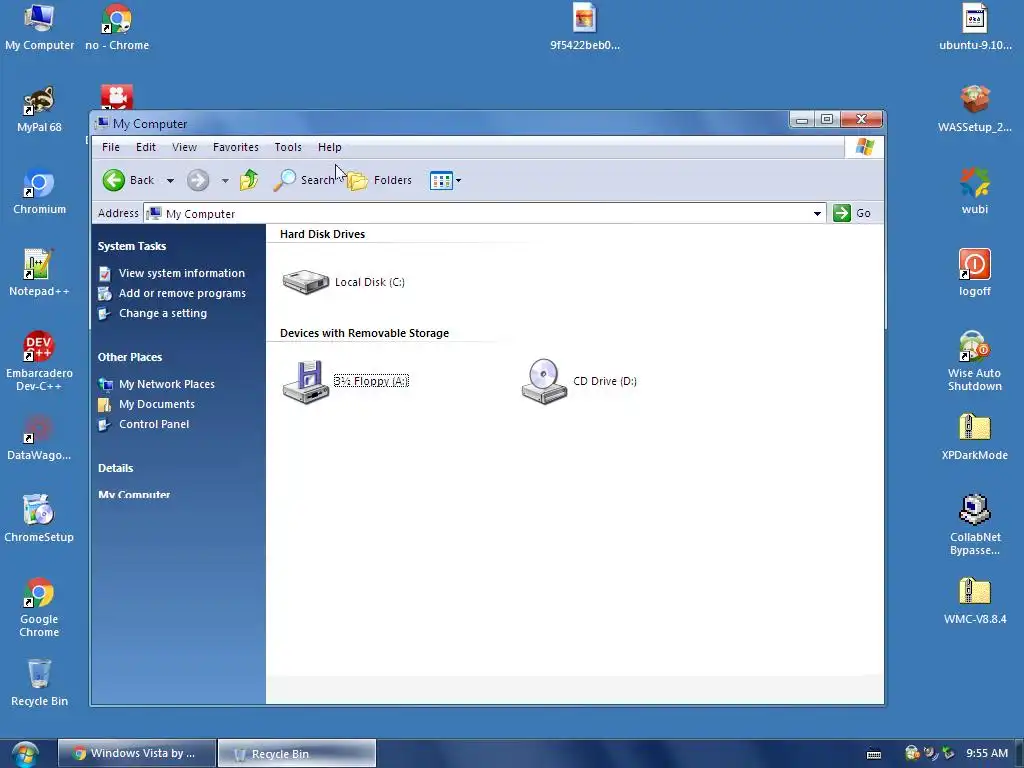This screenshot has height=768, width=1024.
Task: Open the Forward history dropdown arrow
Action: [225, 180]
